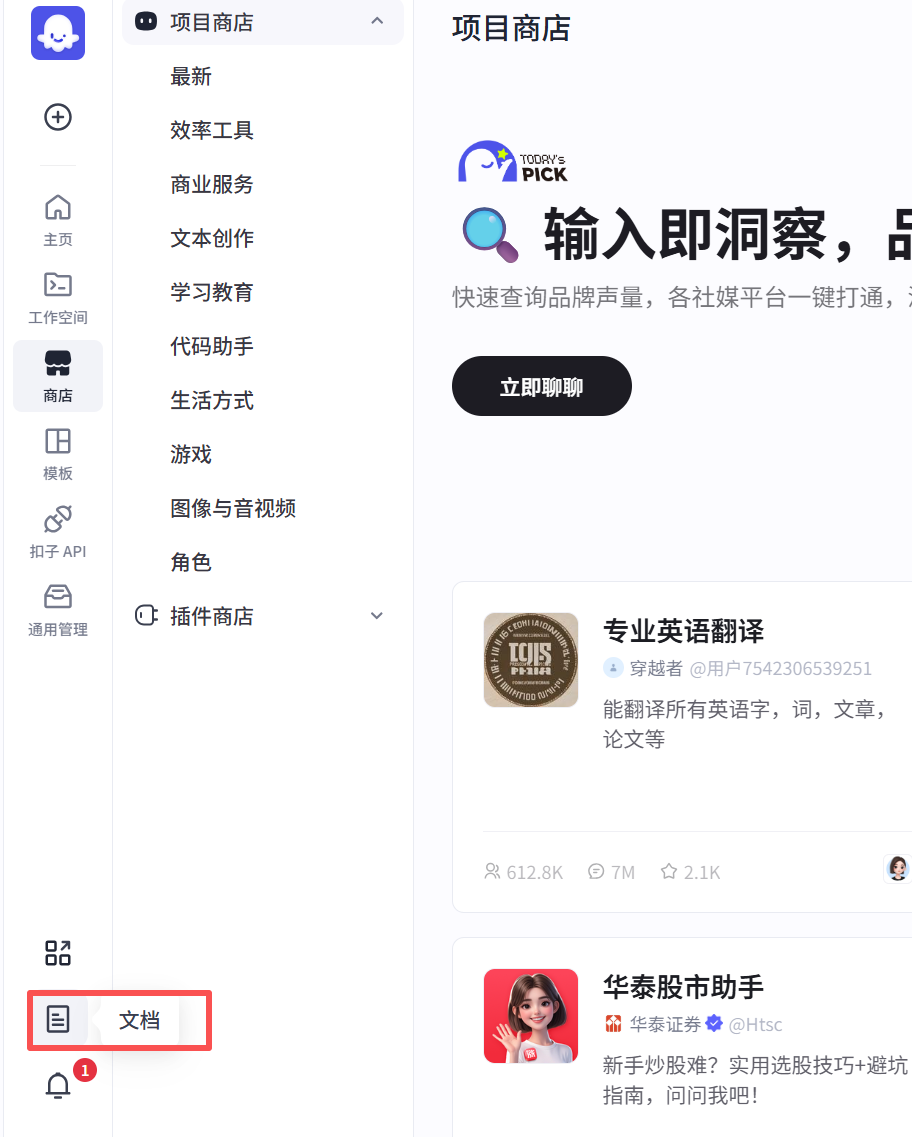This screenshot has width=912, height=1137.
Task: Select 代码助手 category
Action: coord(212,347)
